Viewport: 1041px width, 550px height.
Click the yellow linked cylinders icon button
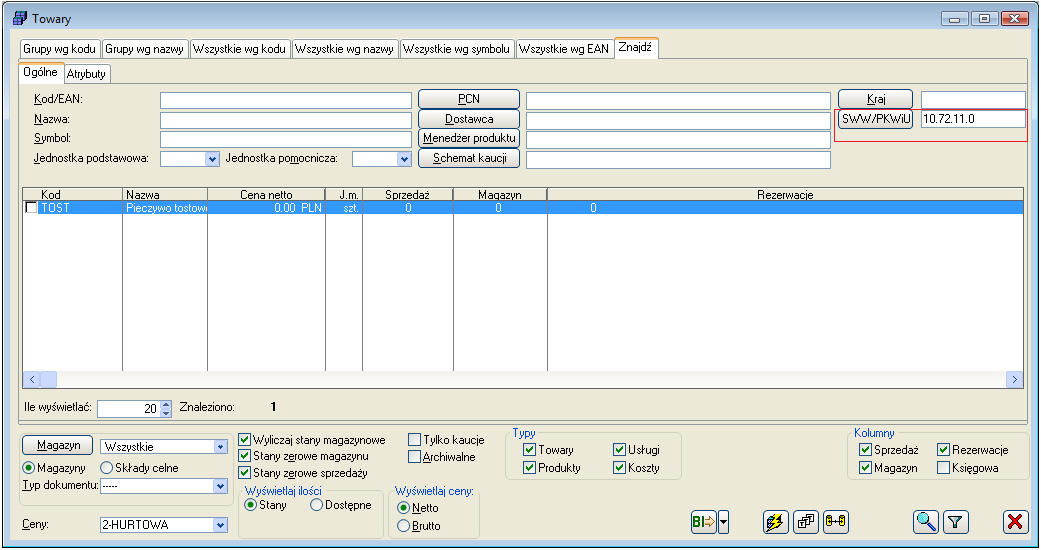pyautogui.click(x=836, y=522)
